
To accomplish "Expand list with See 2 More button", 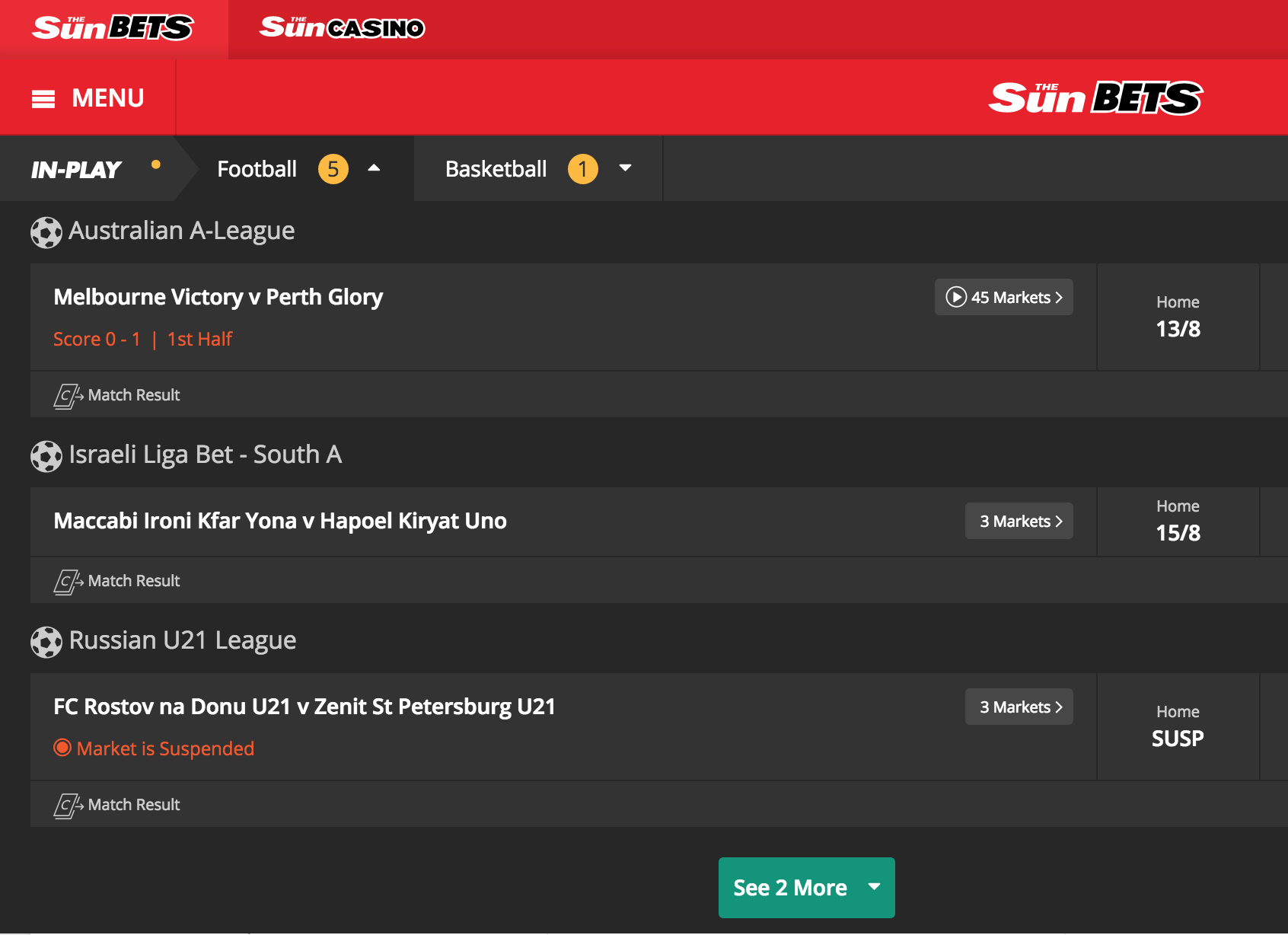I will pyautogui.click(x=806, y=888).
